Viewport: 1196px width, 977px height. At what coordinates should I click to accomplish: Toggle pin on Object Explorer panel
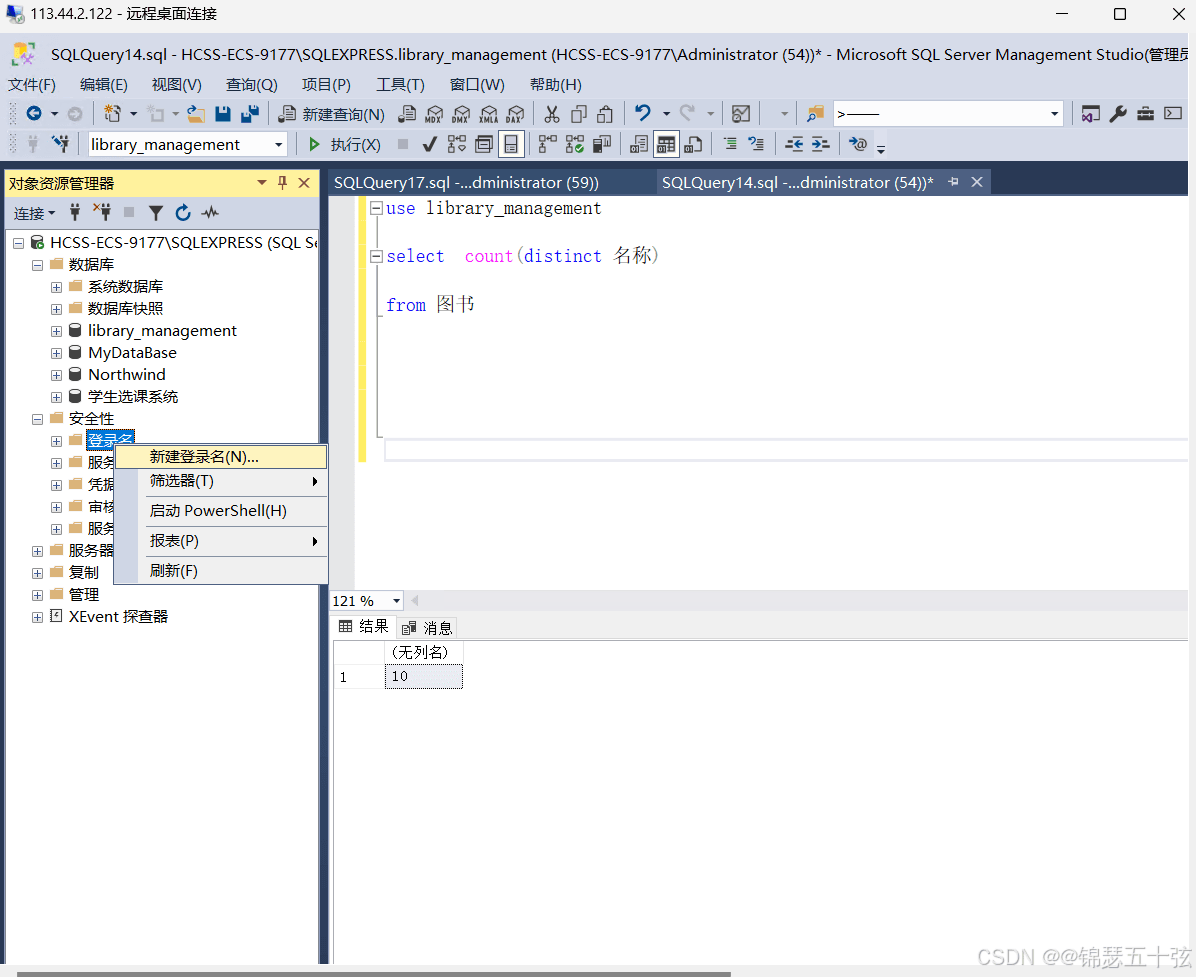pos(282,182)
